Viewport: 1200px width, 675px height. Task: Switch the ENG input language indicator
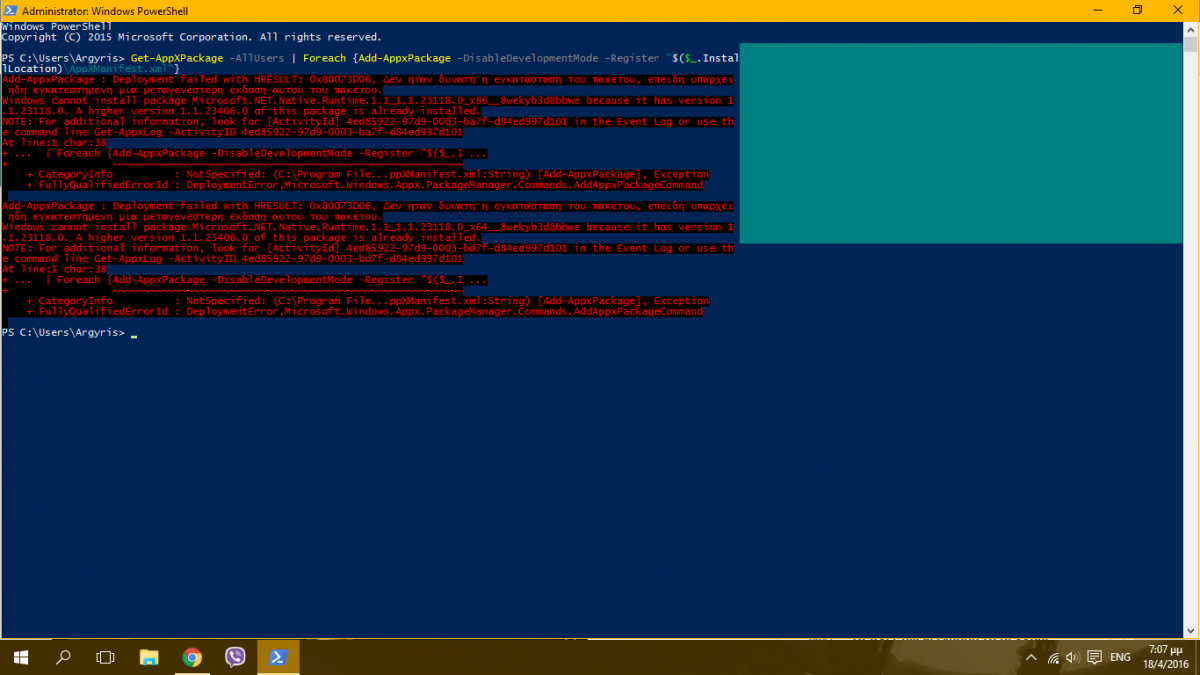click(x=1120, y=658)
